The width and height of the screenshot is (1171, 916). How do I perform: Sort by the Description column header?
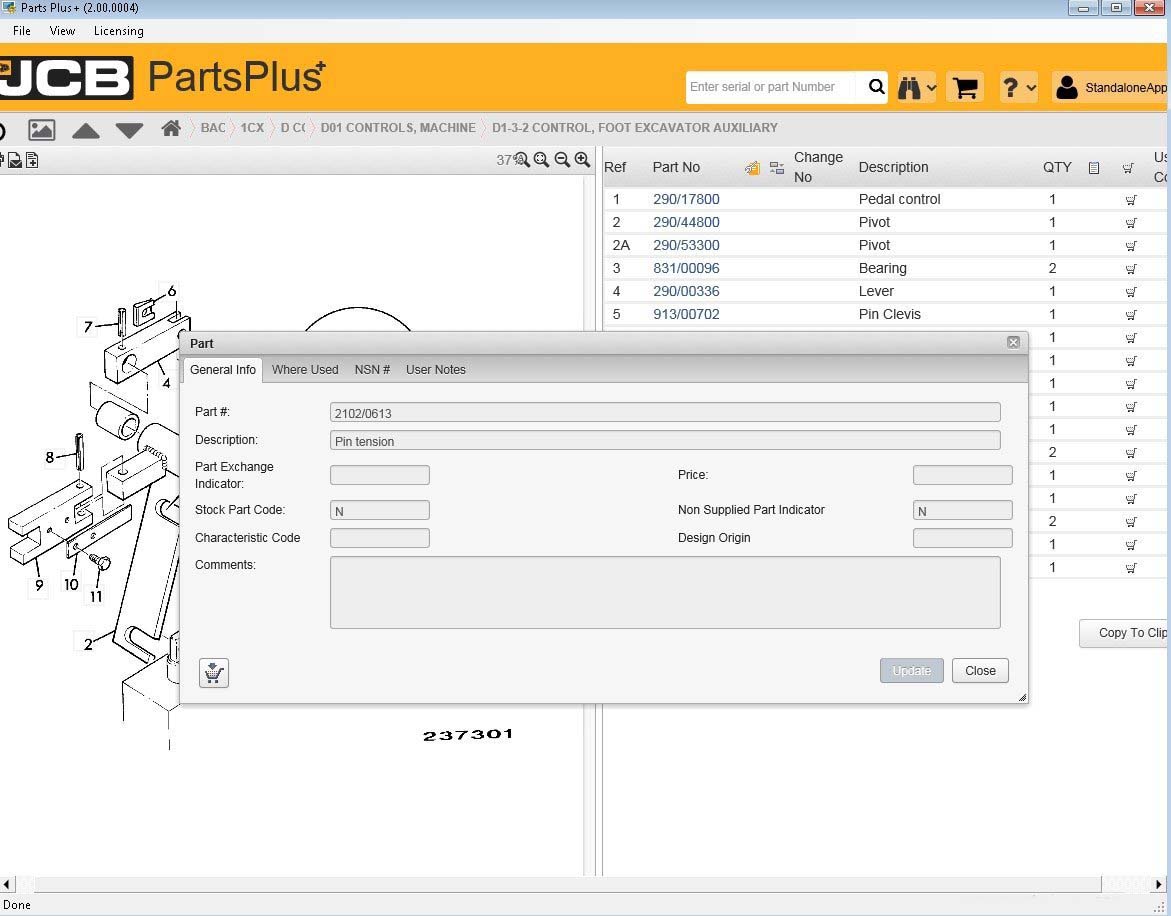tap(893, 167)
